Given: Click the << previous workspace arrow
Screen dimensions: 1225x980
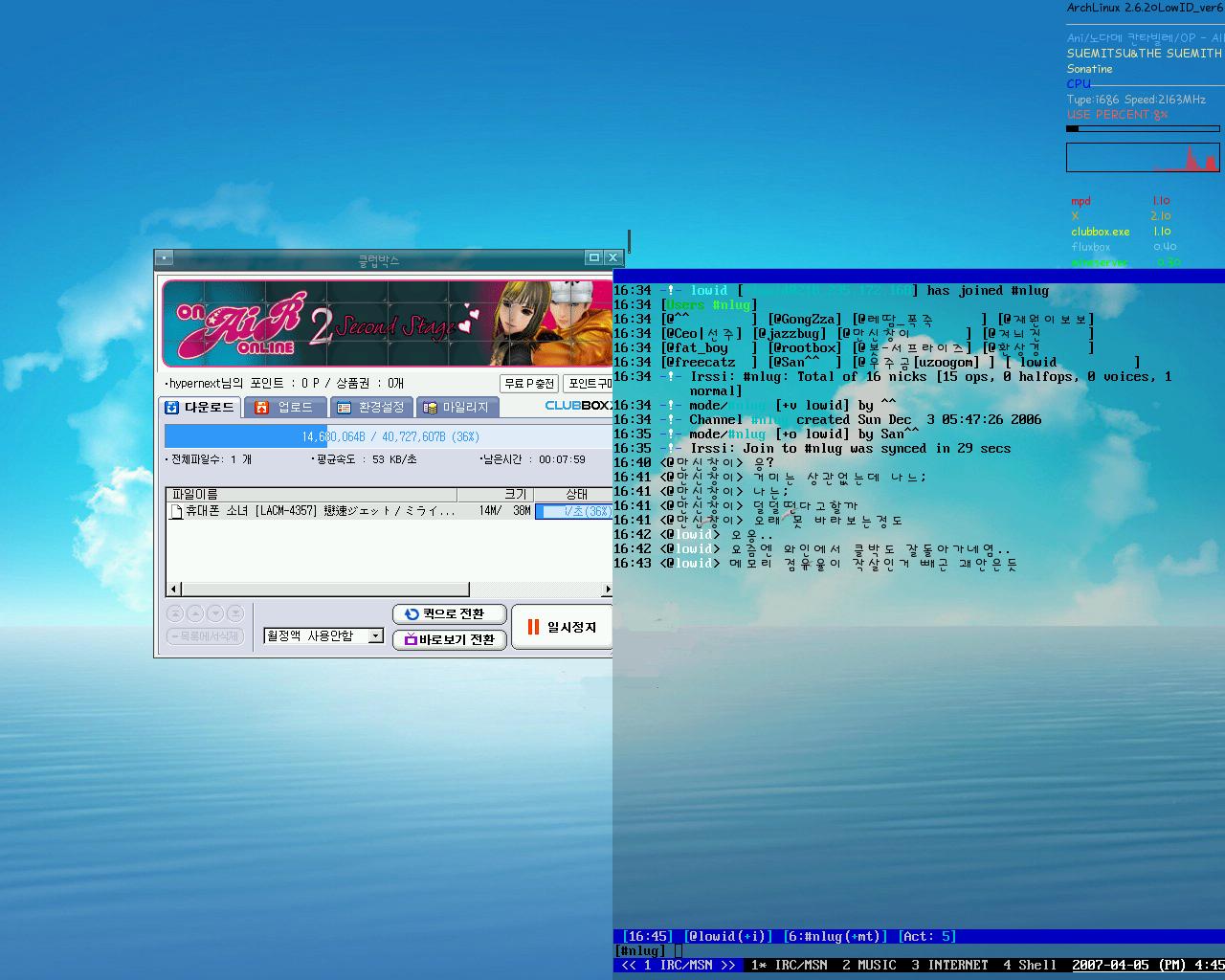Looking at the screenshot, I should coord(629,965).
